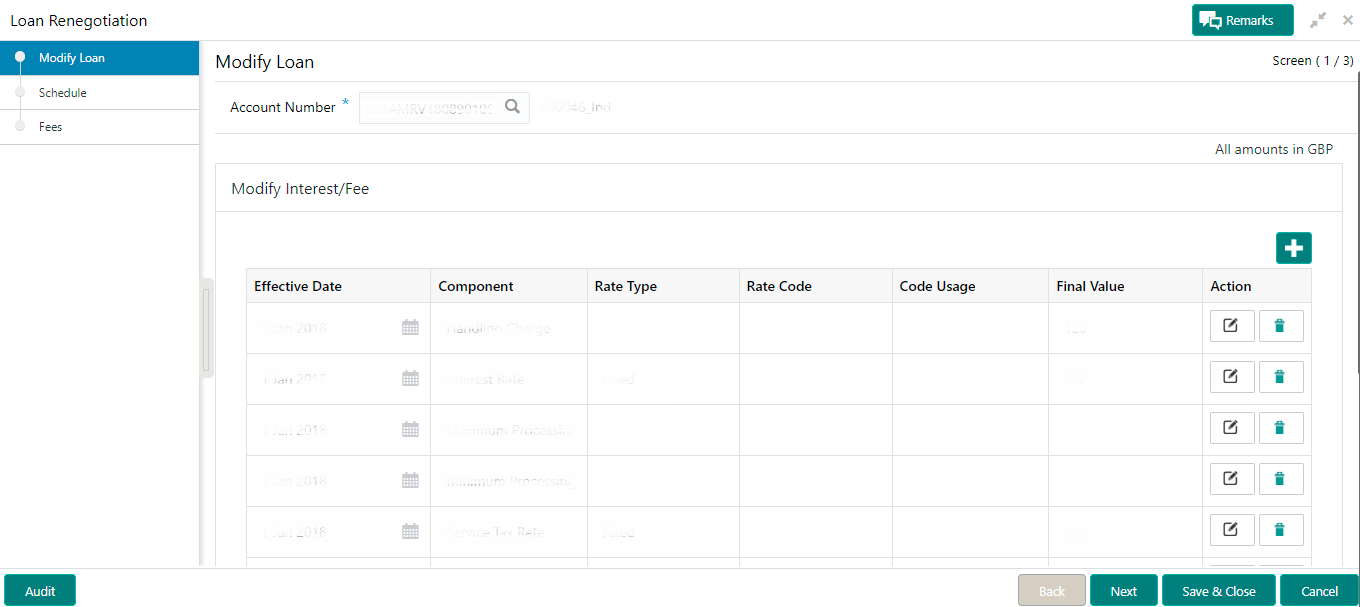Click the search icon beside Account Number
The height and width of the screenshot is (607, 1360).
pyautogui.click(x=512, y=107)
